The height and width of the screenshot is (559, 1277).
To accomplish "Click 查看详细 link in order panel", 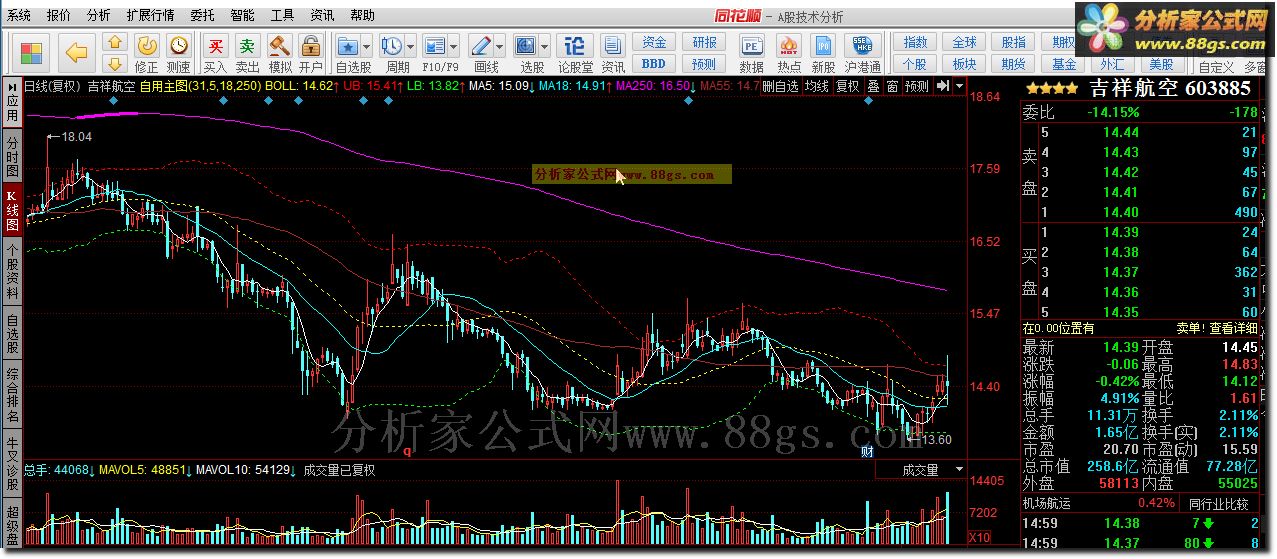I will (x=1234, y=328).
